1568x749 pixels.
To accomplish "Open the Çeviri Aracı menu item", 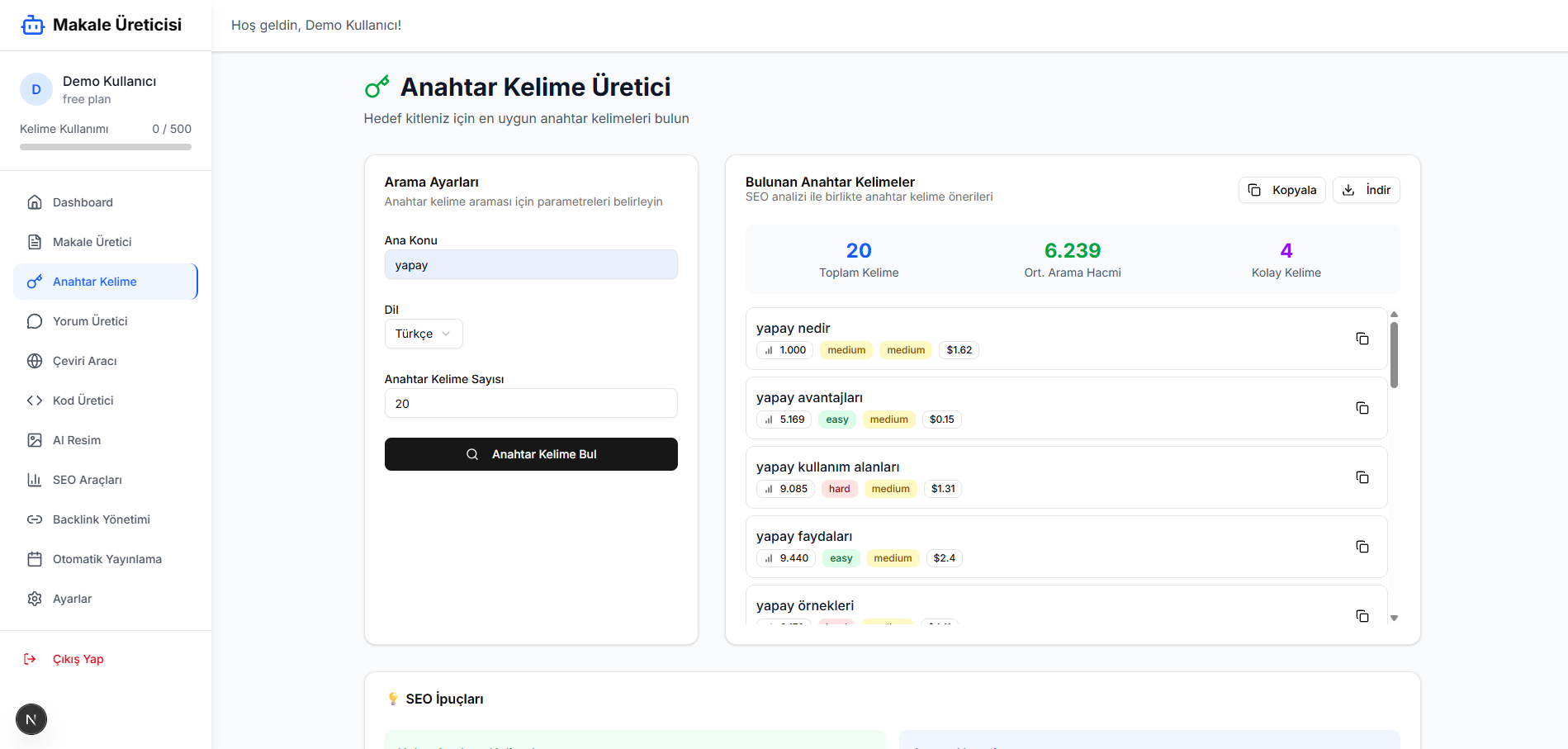I will (106, 361).
